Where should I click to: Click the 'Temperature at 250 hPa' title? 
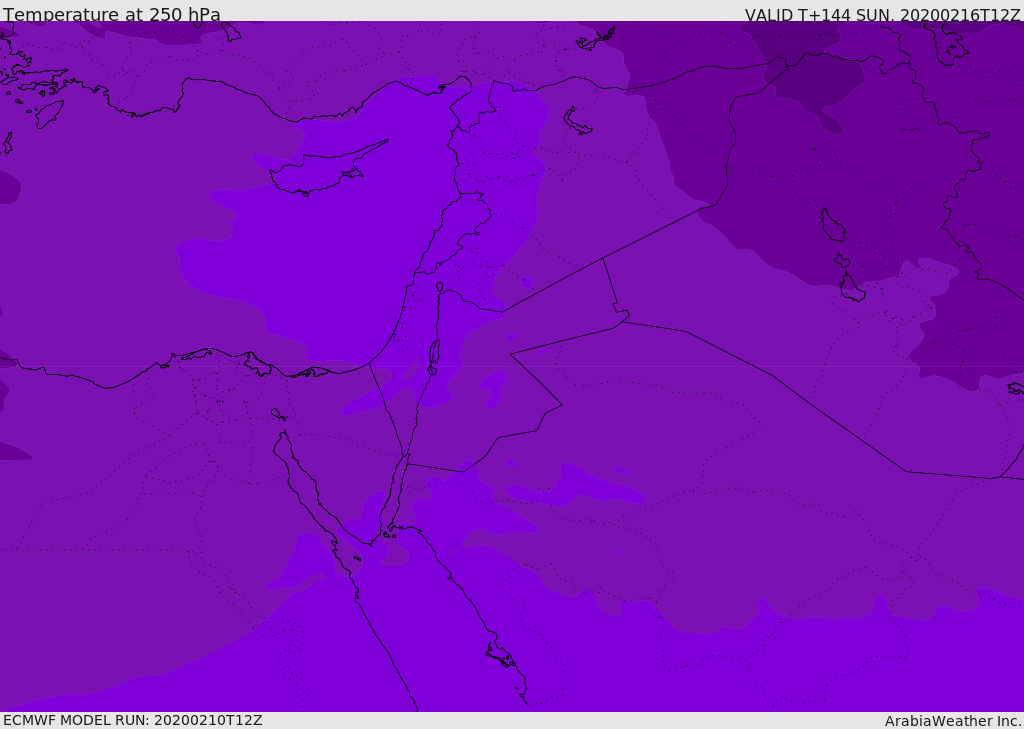pos(112,14)
